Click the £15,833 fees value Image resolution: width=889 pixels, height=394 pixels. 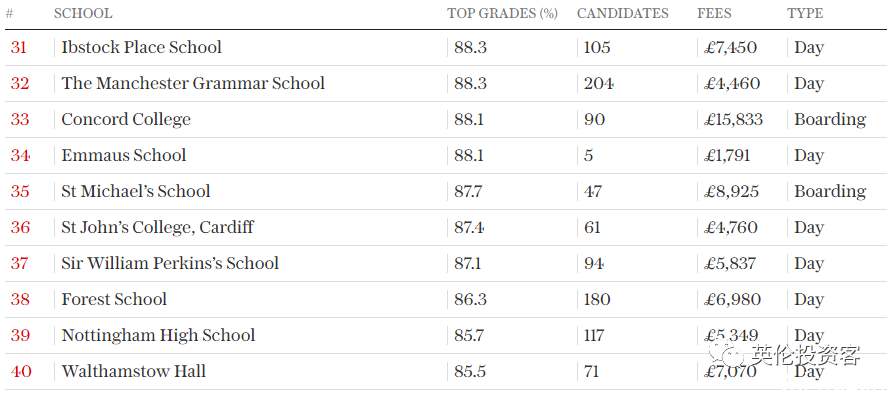734,120
